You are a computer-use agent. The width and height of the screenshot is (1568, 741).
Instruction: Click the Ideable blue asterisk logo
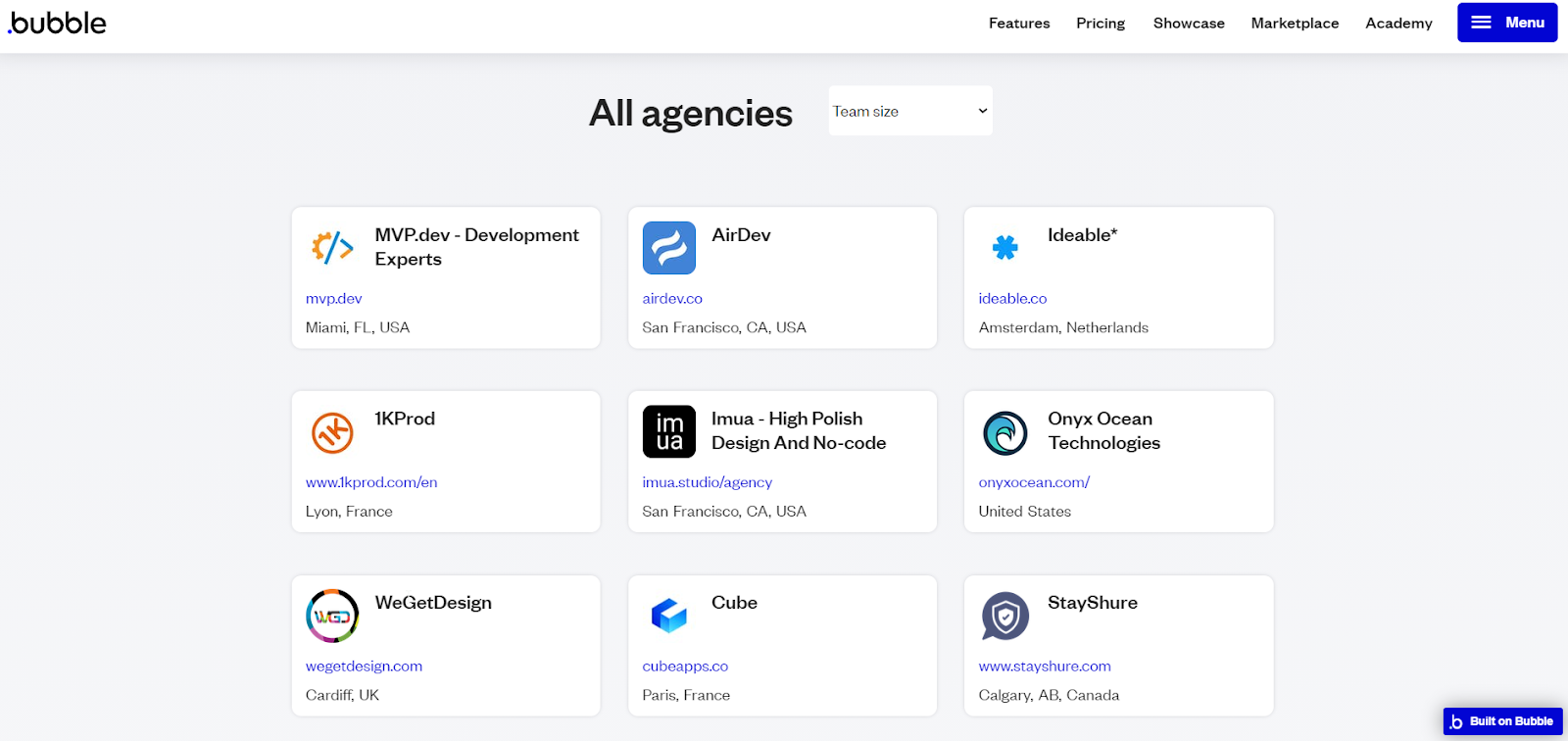point(1005,247)
